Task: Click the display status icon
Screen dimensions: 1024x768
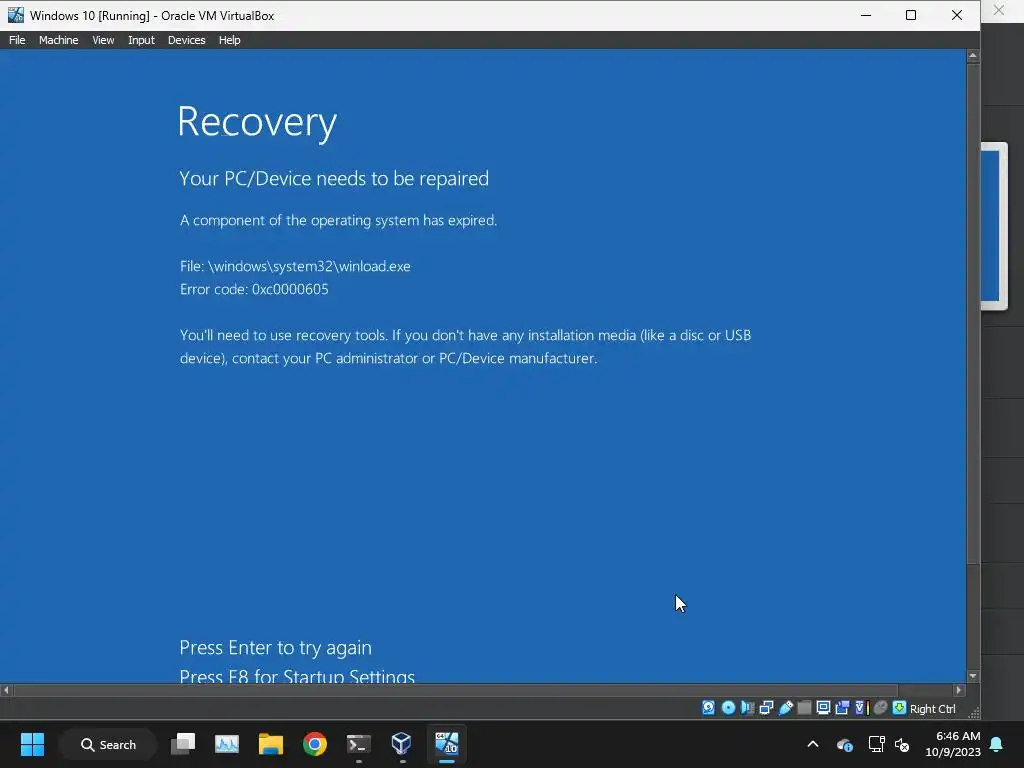Action: (x=824, y=708)
